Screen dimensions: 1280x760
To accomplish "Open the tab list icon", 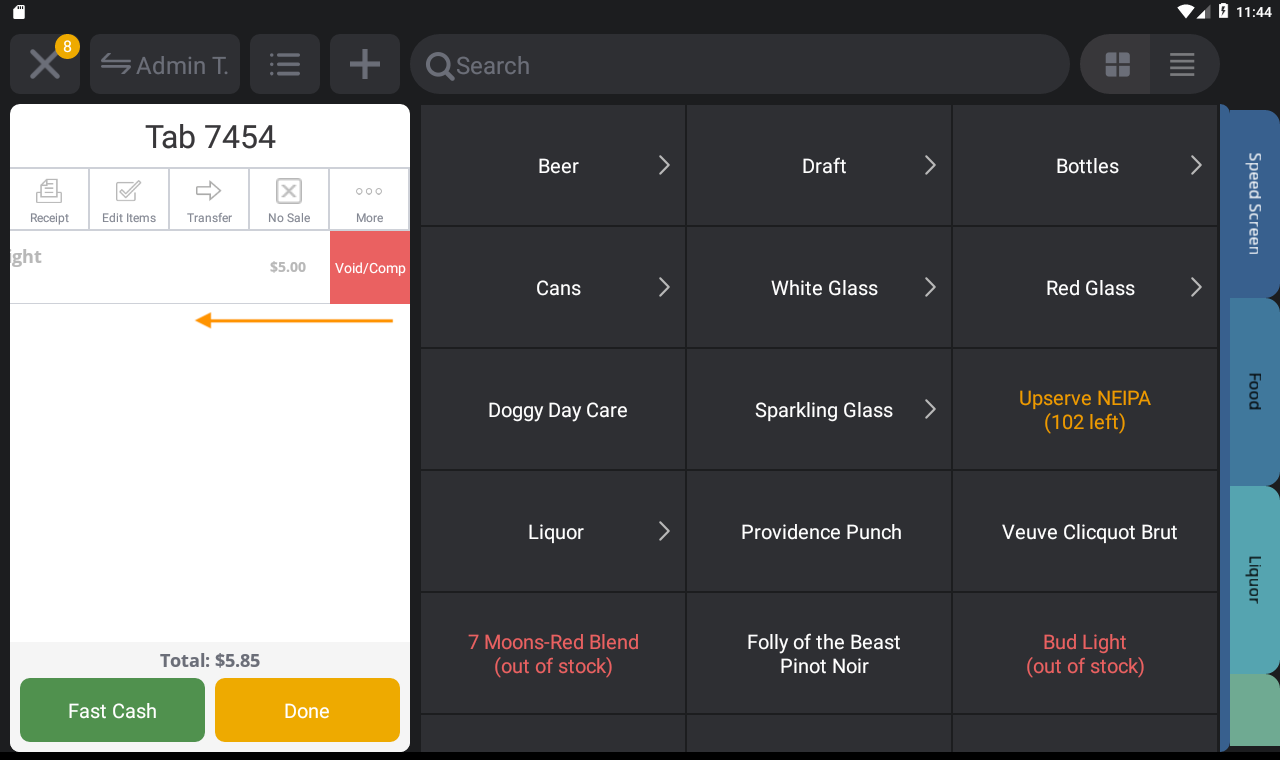I will tap(285, 65).
